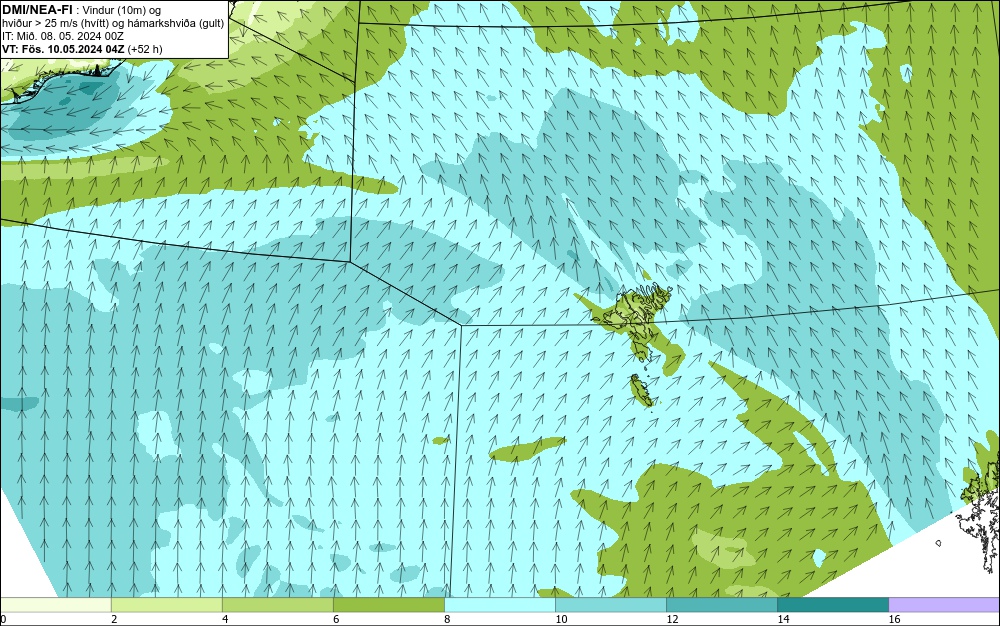Click the 'DMI/NEA-FI' title text
1000x626 pixels.
37,10
